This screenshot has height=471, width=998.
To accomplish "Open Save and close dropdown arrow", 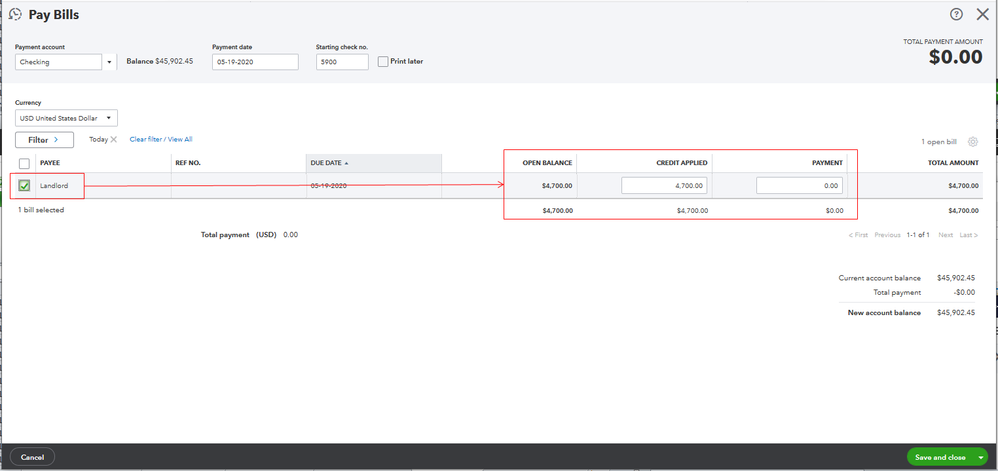I will point(981,457).
